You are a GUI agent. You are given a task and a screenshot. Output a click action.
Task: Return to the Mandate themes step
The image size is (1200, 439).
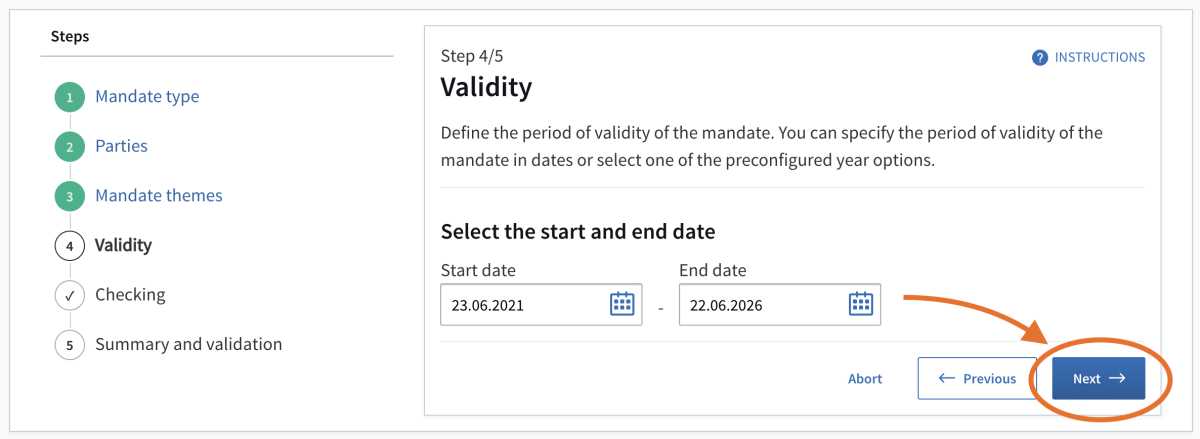(x=159, y=196)
